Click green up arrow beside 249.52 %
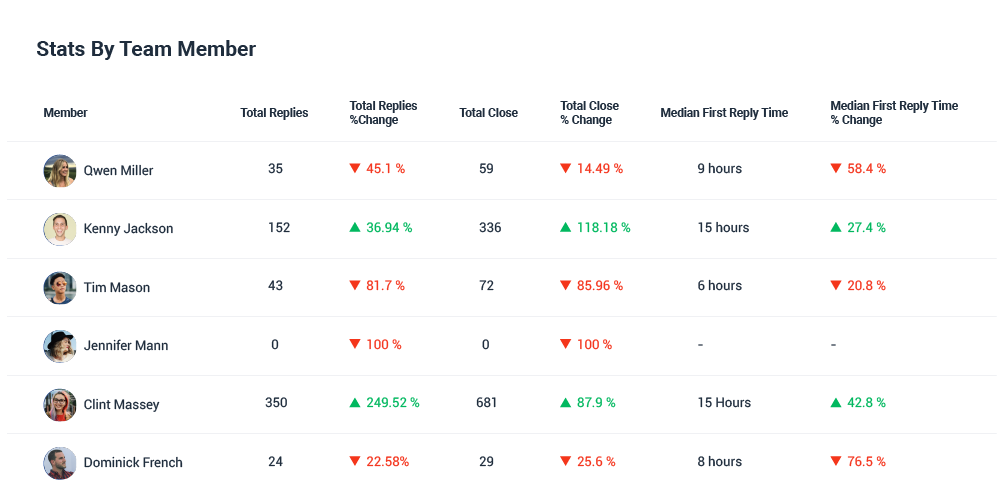 pos(354,403)
